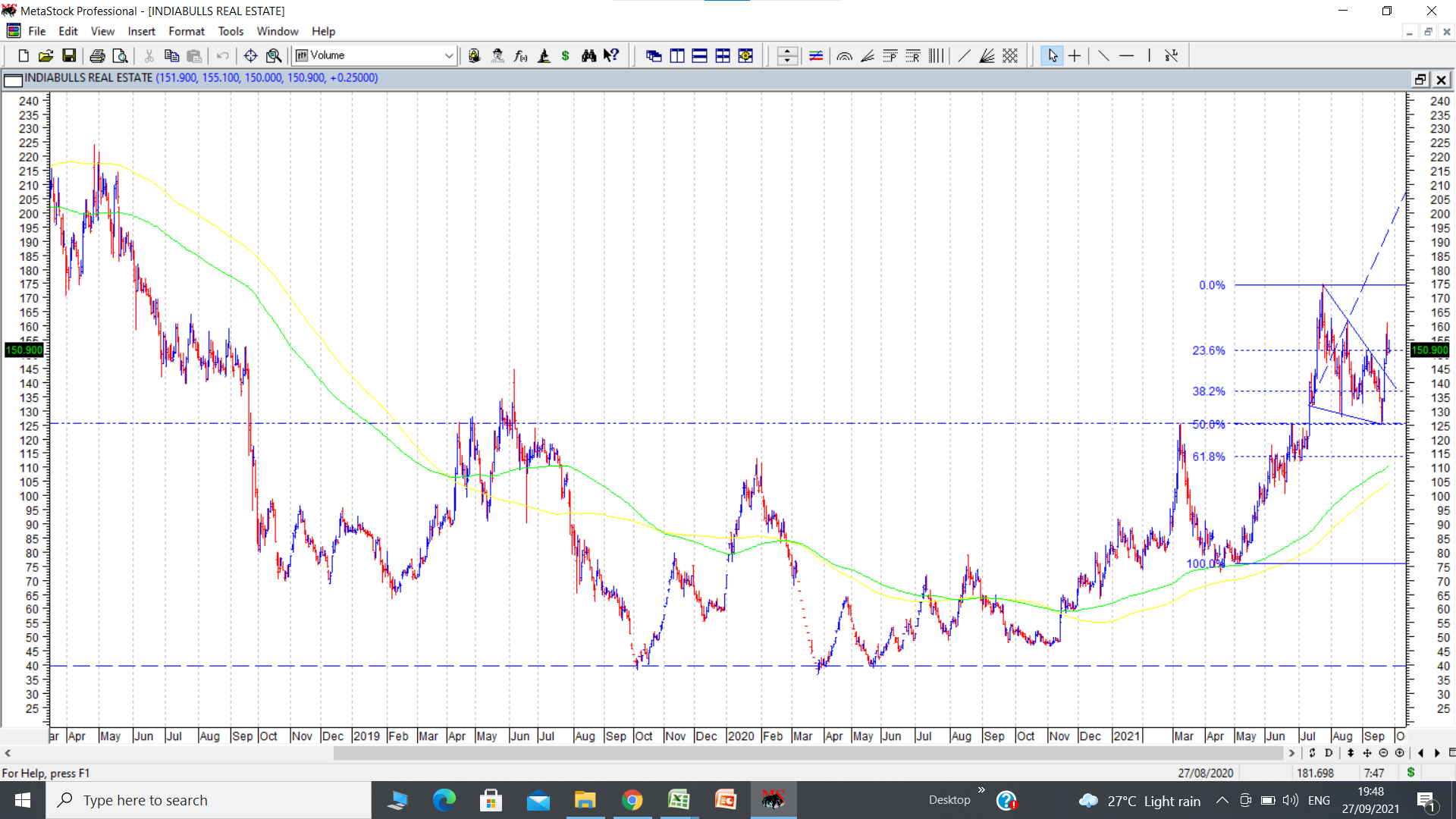The width and height of the screenshot is (1456, 819).
Task: Expand the Volume indicator dropdown
Action: pos(448,55)
